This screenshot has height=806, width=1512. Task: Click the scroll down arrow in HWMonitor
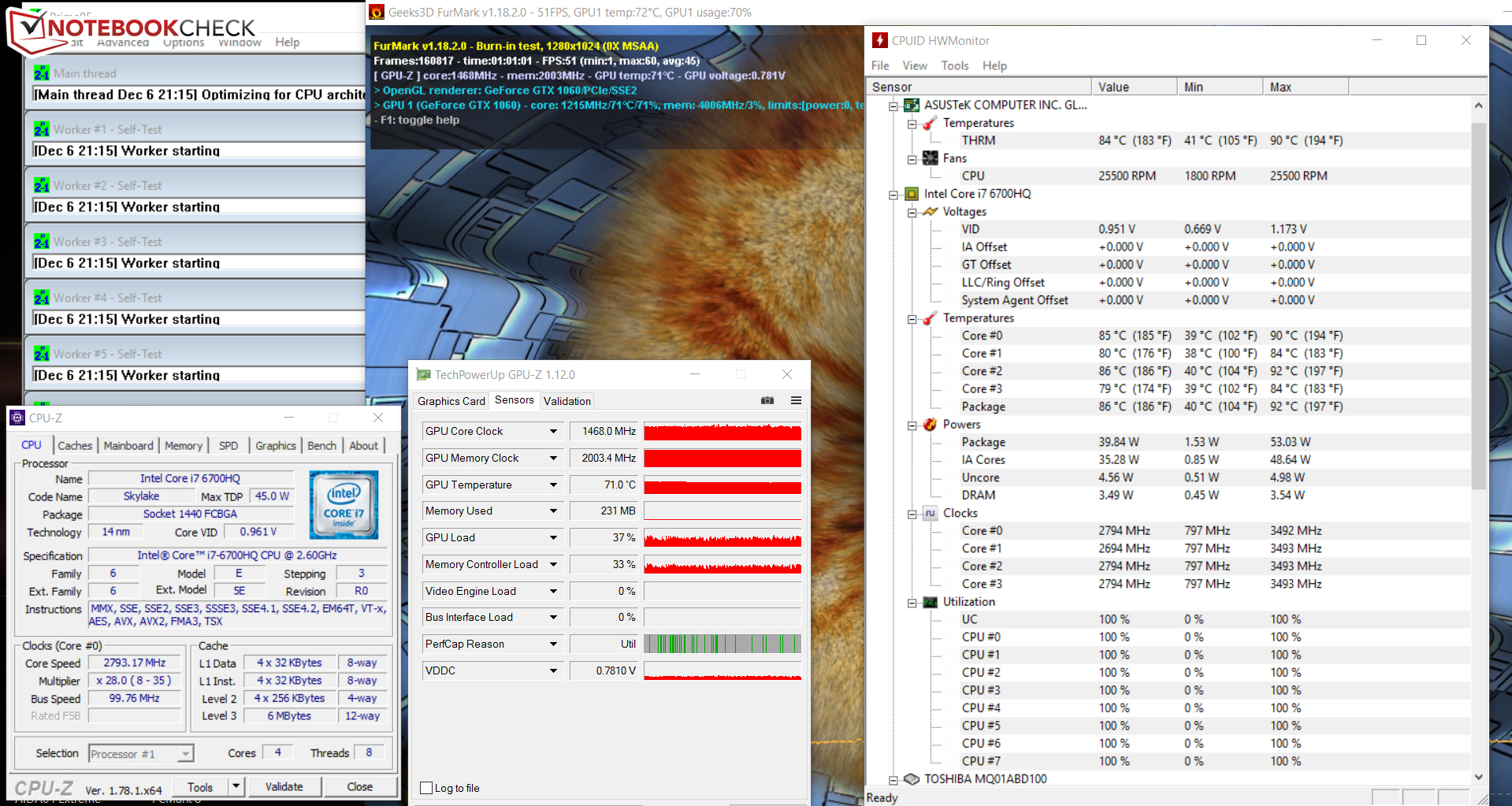coord(1478,777)
